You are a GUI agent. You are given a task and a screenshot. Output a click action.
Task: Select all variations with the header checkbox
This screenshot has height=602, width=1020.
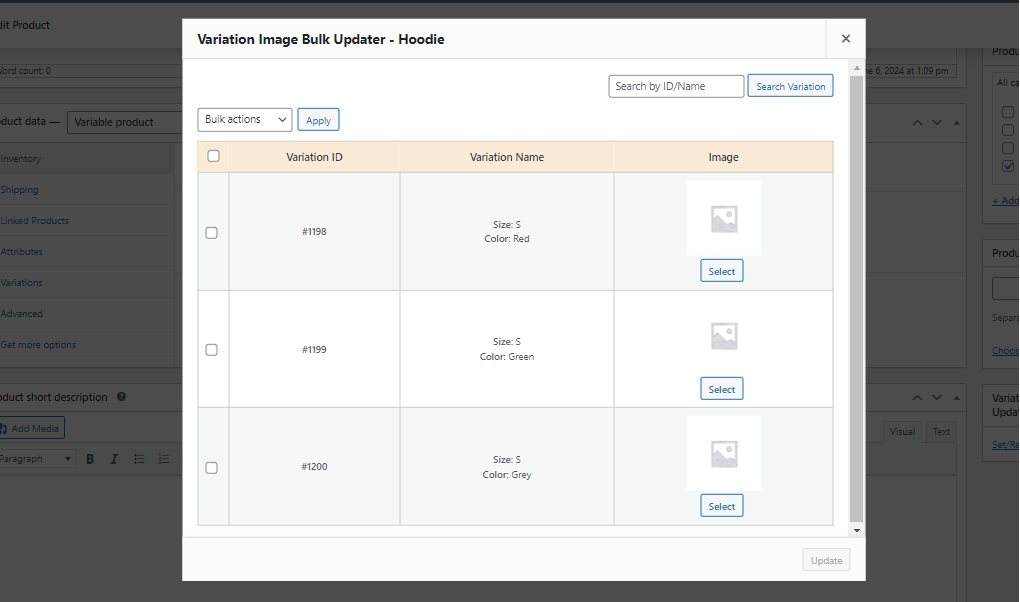click(212, 156)
